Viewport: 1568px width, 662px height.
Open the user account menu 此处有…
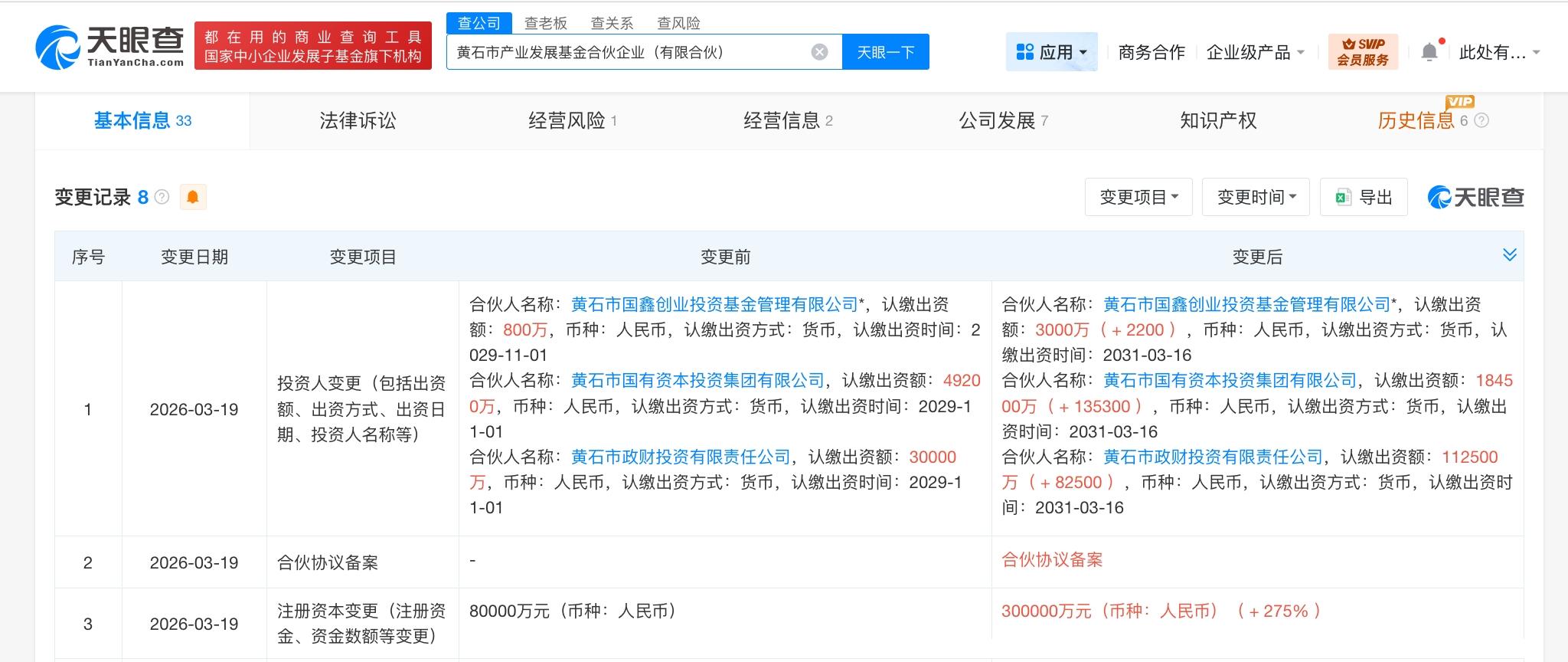(x=1499, y=52)
